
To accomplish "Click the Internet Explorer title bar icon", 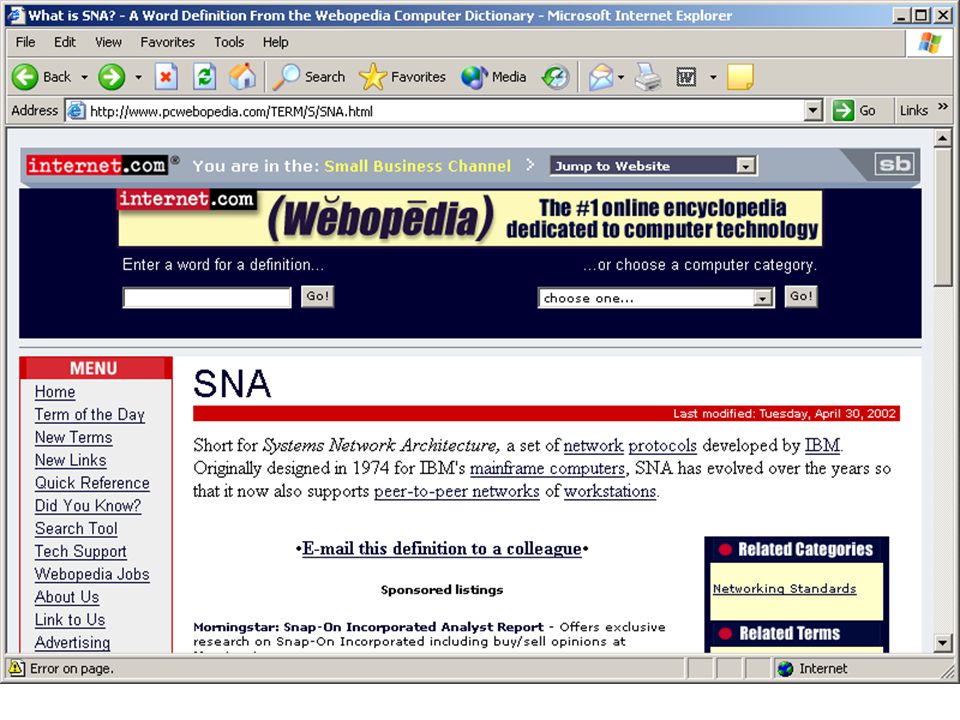I will pyautogui.click(x=16, y=15).
